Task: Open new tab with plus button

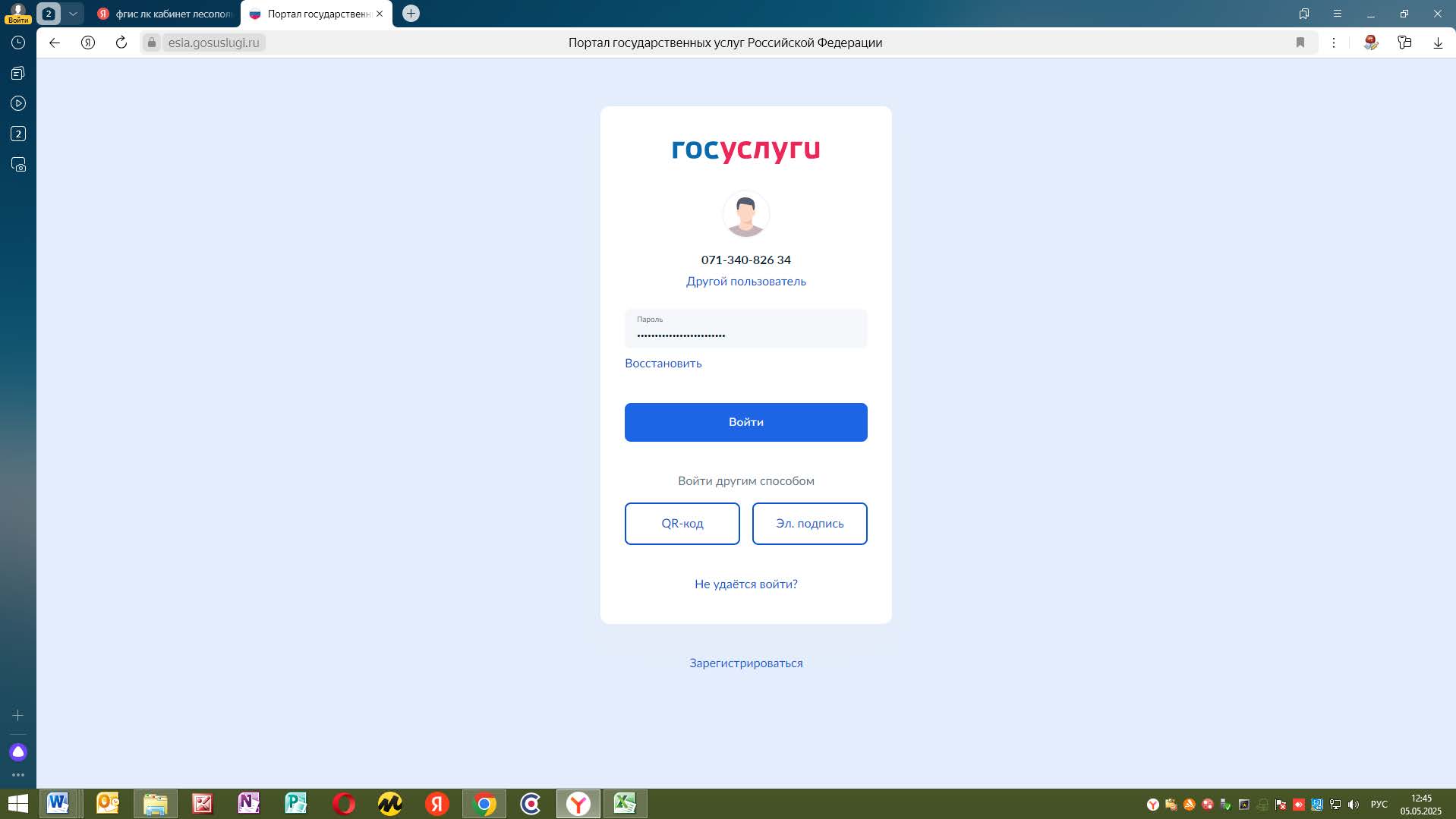Action: tap(411, 13)
